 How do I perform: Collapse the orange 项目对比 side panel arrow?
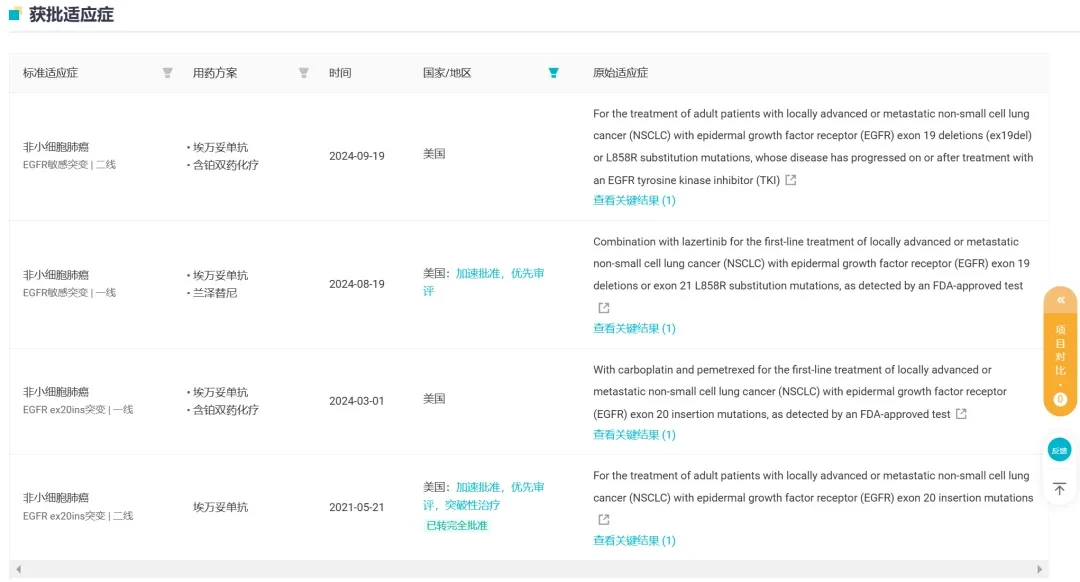point(1061,300)
